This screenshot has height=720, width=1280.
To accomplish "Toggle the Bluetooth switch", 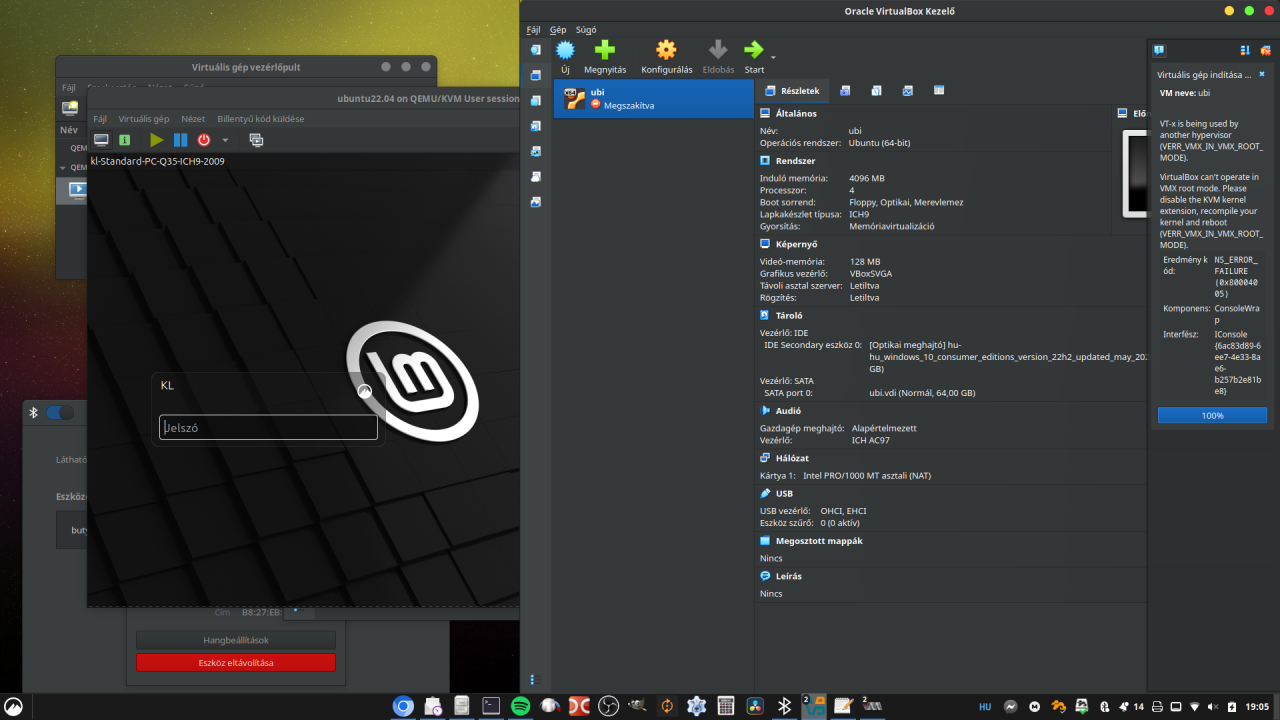I will (x=60, y=412).
